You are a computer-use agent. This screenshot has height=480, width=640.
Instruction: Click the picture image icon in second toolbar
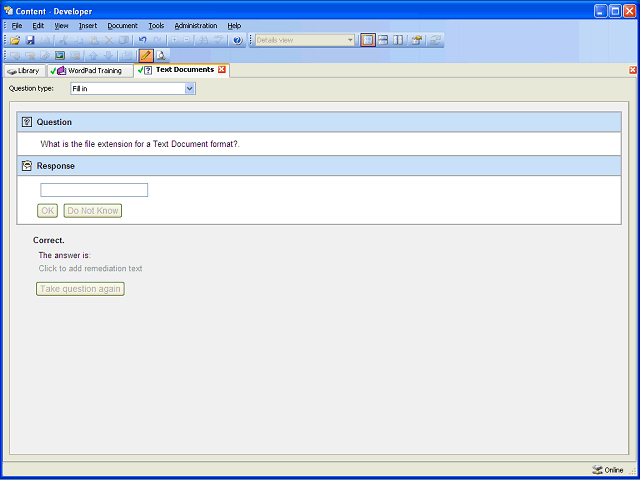pyautogui.click(x=60, y=56)
